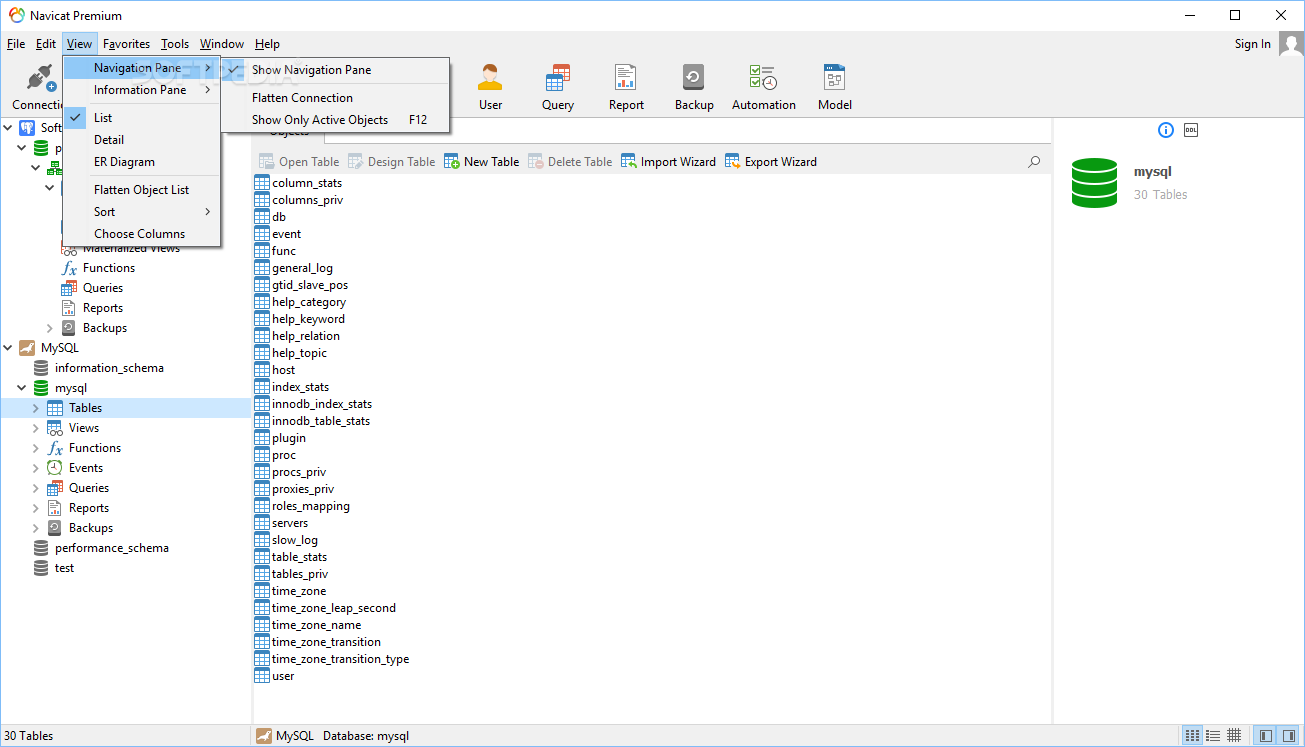Click the green mysql database icon in the information pane
The height and width of the screenshot is (747, 1305).
(x=1094, y=182)
